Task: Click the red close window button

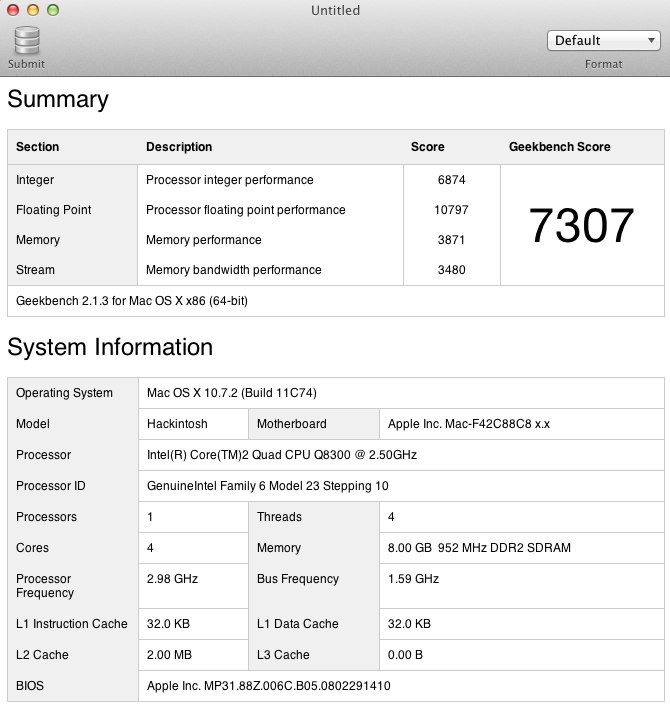Action: [13, 10]
